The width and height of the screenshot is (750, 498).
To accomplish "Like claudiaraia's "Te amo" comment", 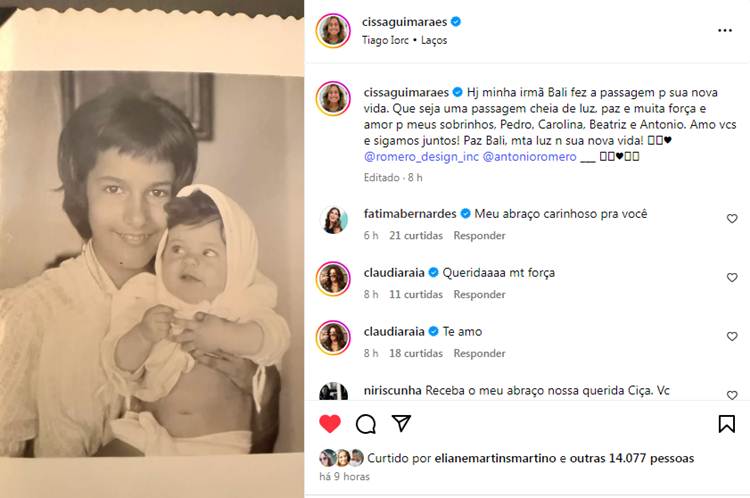I will 732,337.
